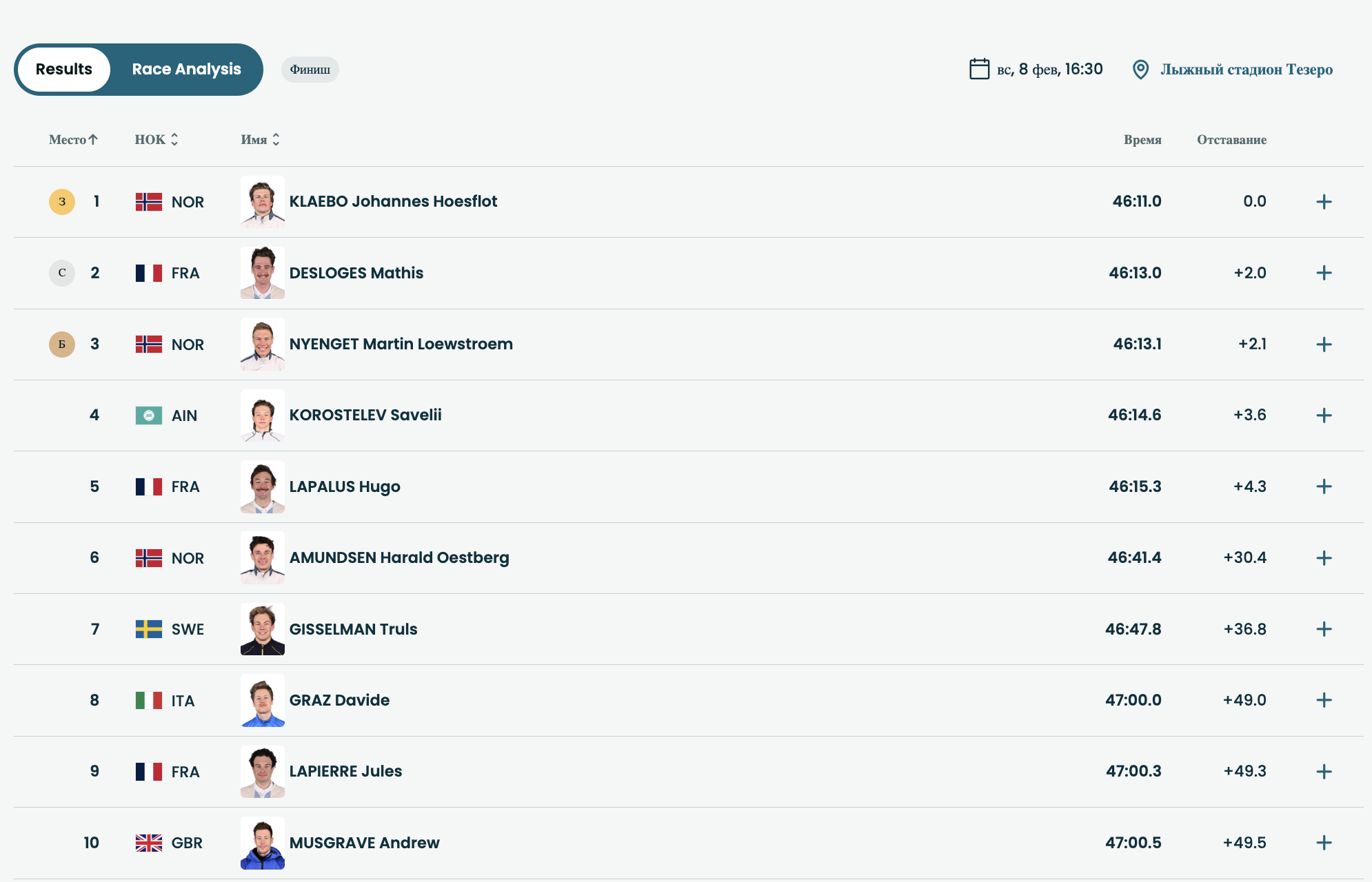Image resolution: width=1372 pixels, height=882 pixels.
Task: Click the Swedish flag icon
Action: click(149, 629)
